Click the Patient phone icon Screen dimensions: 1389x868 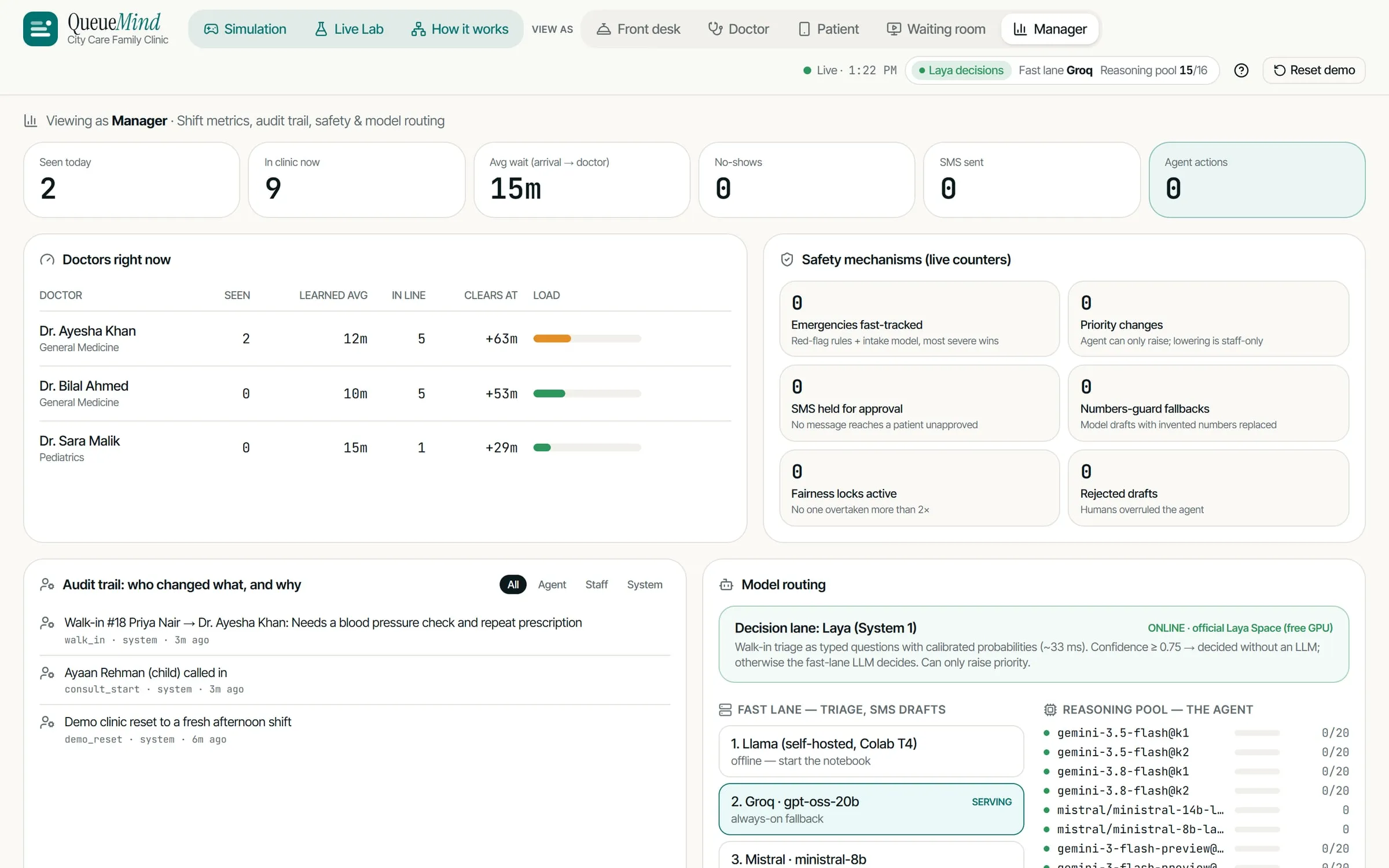click(804, 29)
